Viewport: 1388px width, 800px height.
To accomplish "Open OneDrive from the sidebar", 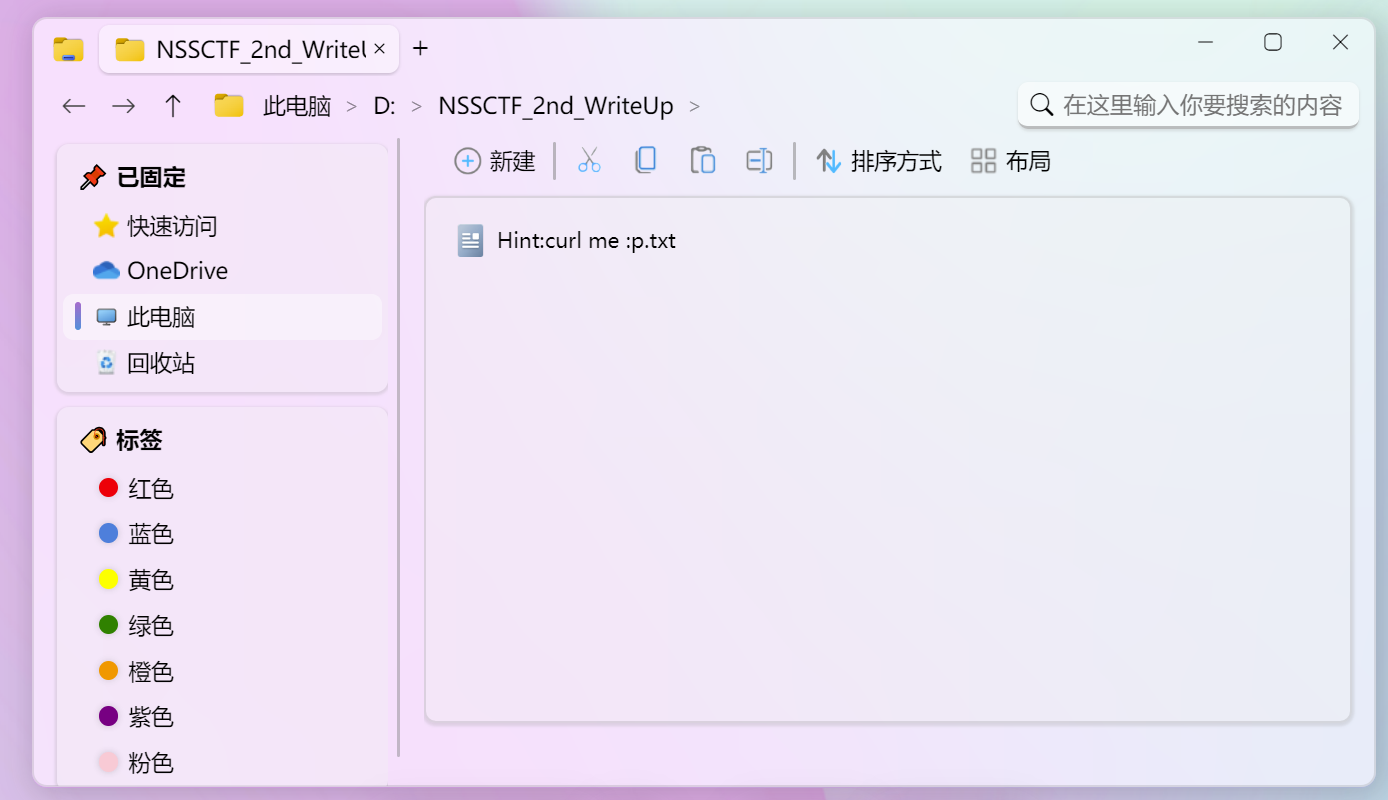I will coord(176,271).
